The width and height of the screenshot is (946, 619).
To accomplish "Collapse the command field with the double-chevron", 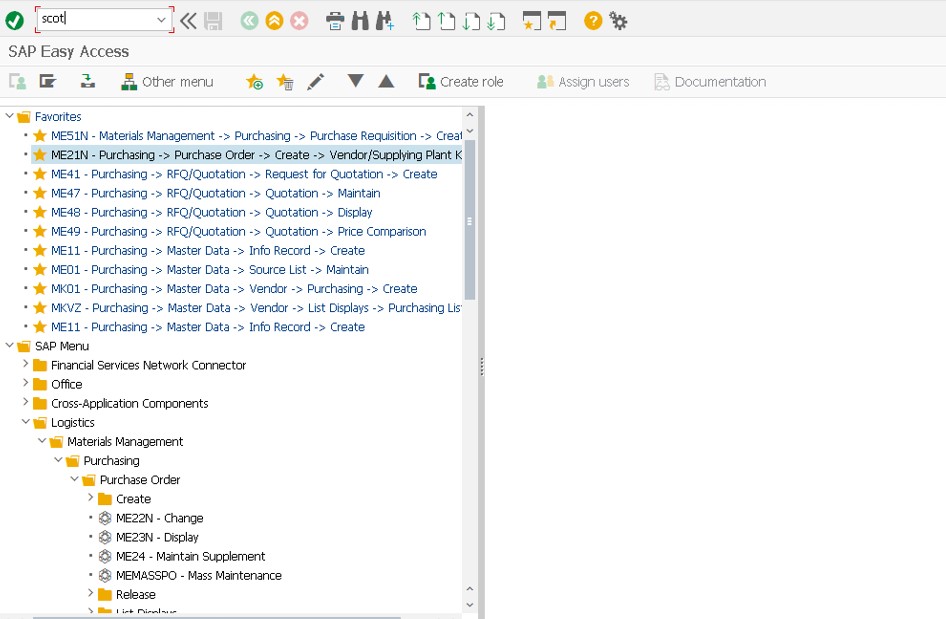I will [188, 21].
